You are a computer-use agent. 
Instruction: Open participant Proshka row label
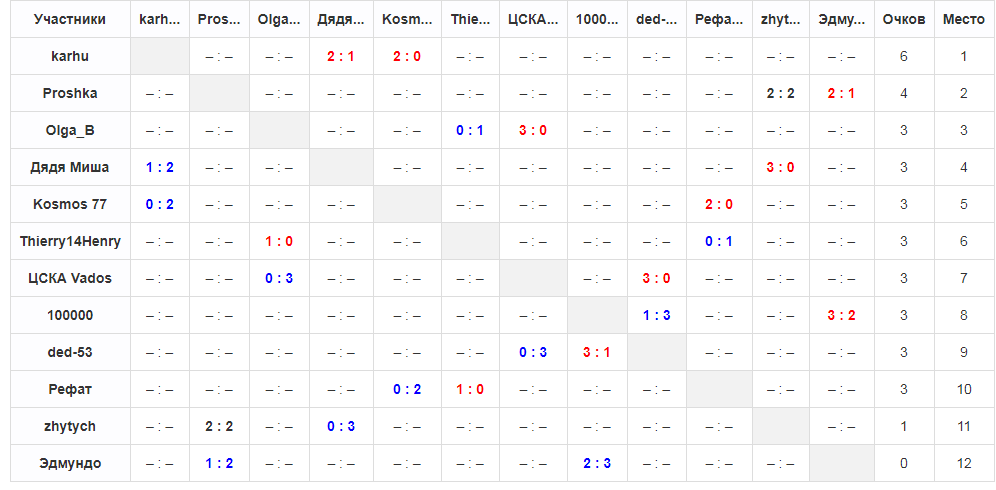(70, 93)
